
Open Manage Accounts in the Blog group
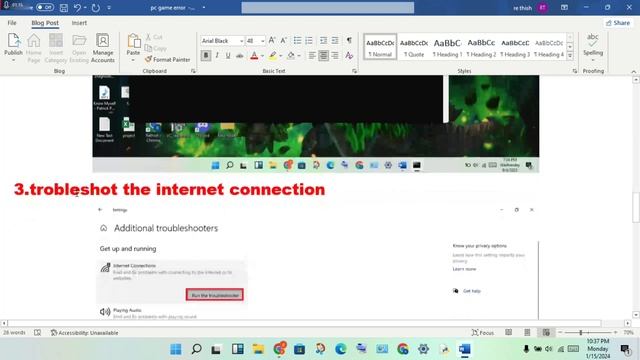coord(102,48)
